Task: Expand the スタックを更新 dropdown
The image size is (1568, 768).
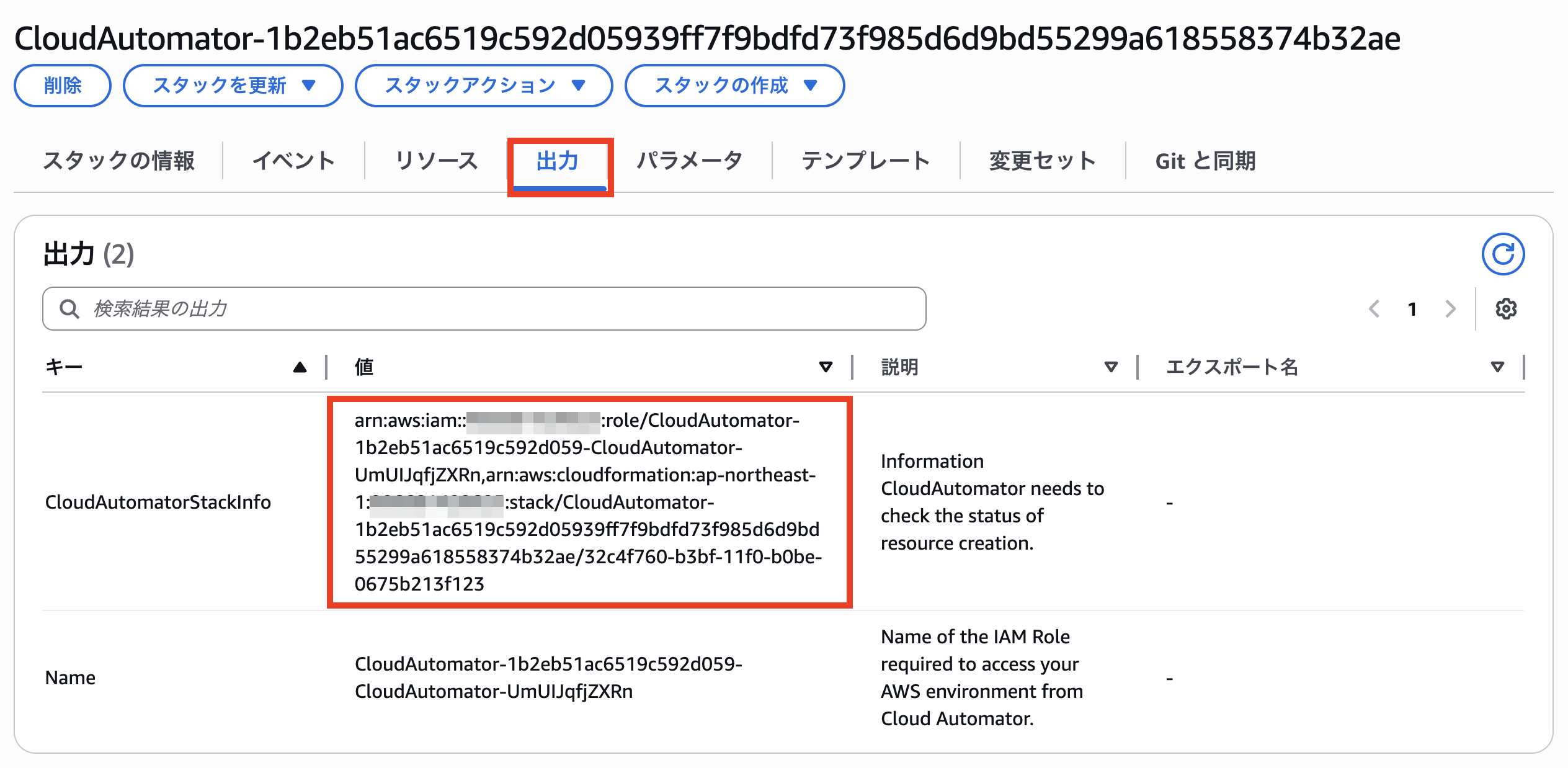Action: point(233,86)
